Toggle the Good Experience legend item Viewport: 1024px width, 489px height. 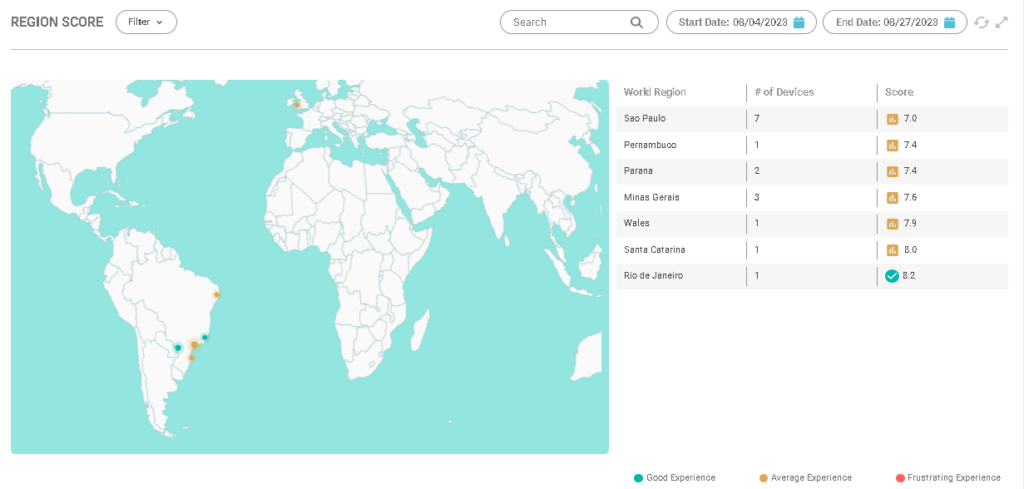(675, 478)
